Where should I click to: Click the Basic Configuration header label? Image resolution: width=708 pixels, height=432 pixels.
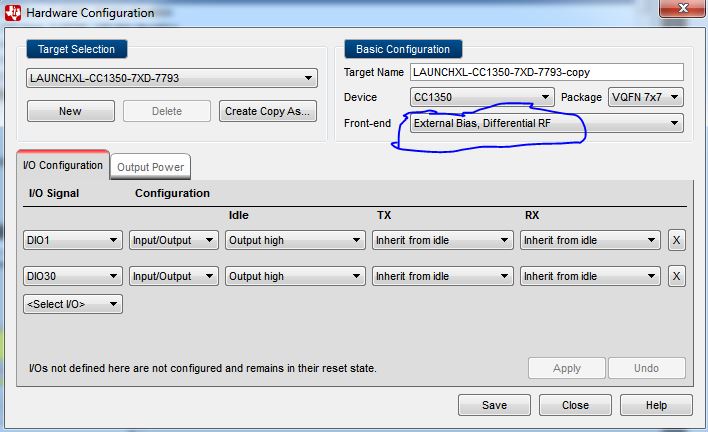403,49
